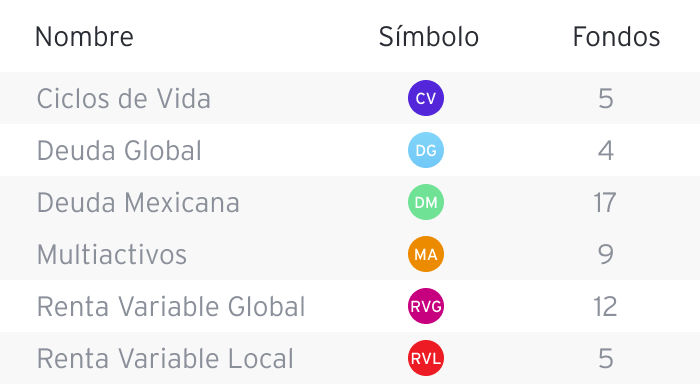Open the Deuda Global row name
Screen dimensions: 700x384
119,151
